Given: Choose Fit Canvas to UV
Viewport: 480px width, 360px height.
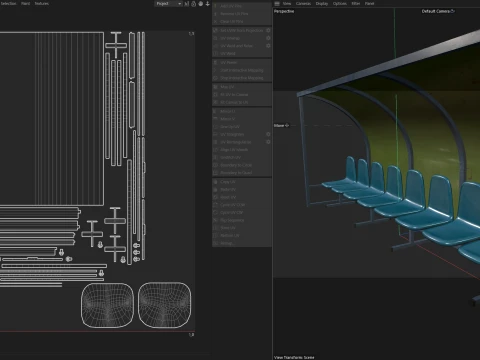Looking at the screenshot, I should point(242,102).
